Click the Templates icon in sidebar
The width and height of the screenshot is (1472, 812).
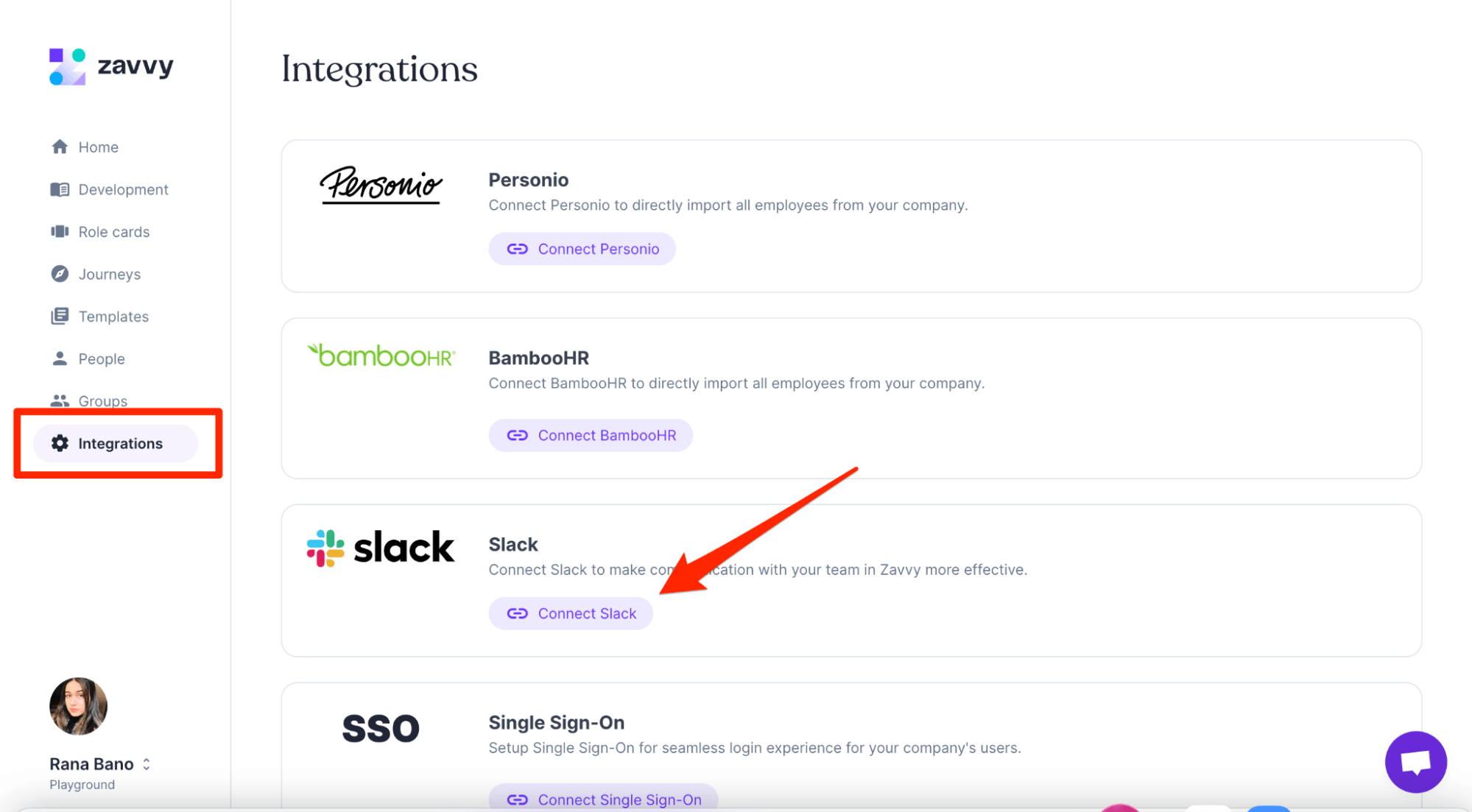click(x=60, y=317)
